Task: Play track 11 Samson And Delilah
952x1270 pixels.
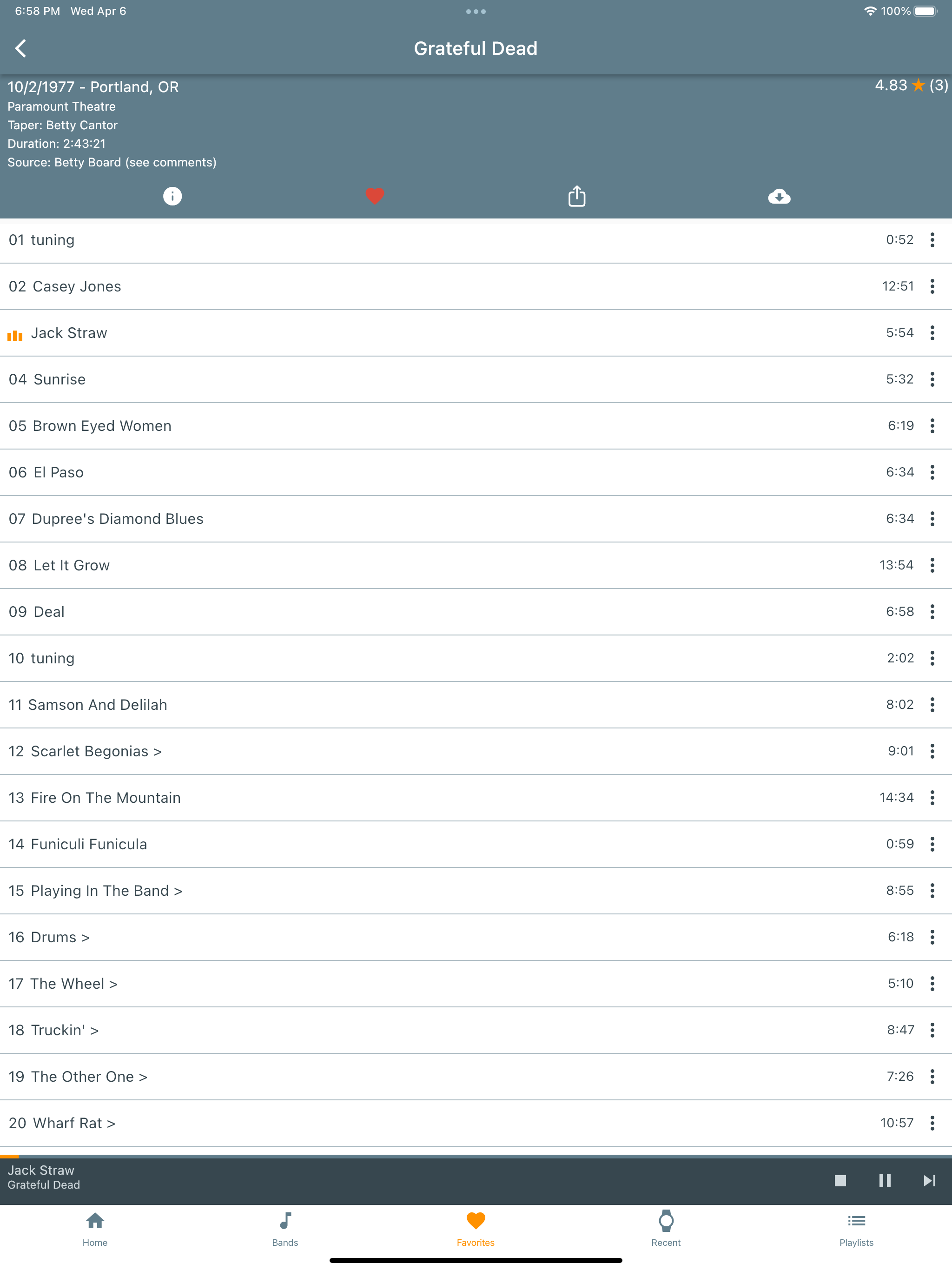Action: 476,705
